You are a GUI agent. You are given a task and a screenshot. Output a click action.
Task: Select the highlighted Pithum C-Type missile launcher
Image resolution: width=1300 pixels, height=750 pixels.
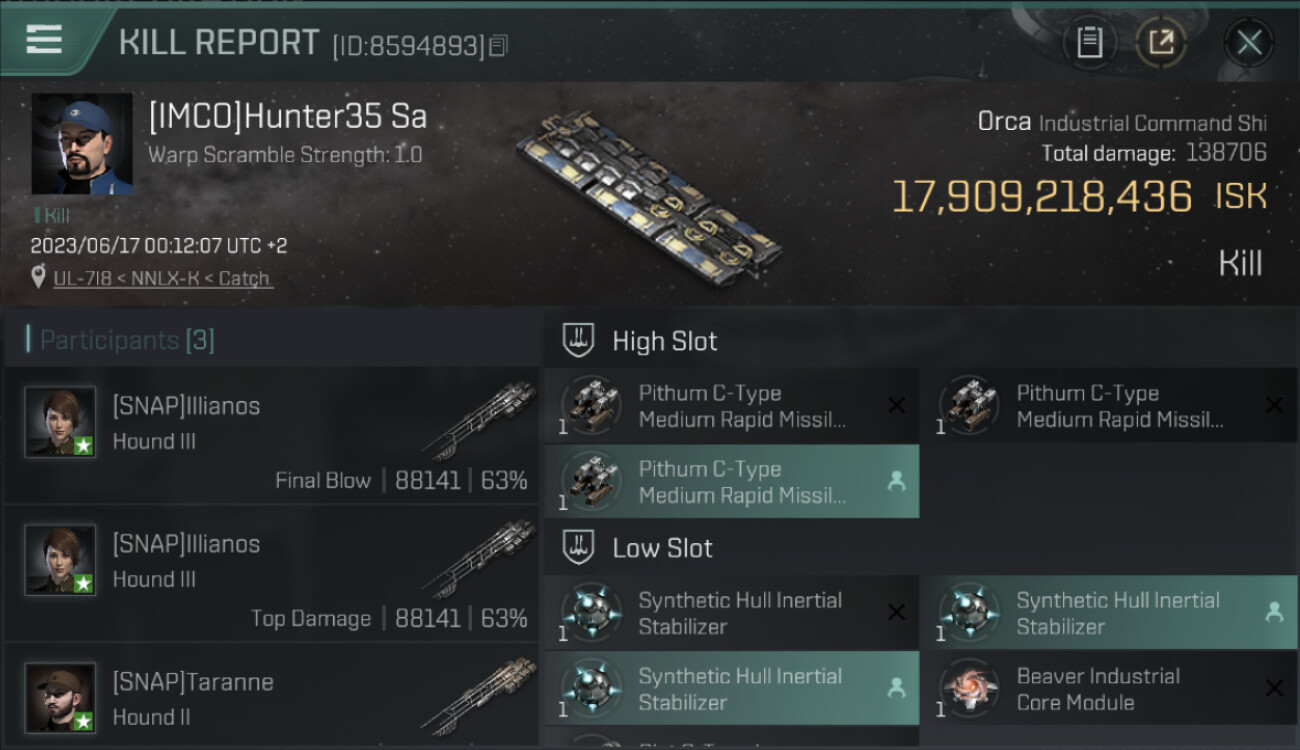tap(731, 481)
